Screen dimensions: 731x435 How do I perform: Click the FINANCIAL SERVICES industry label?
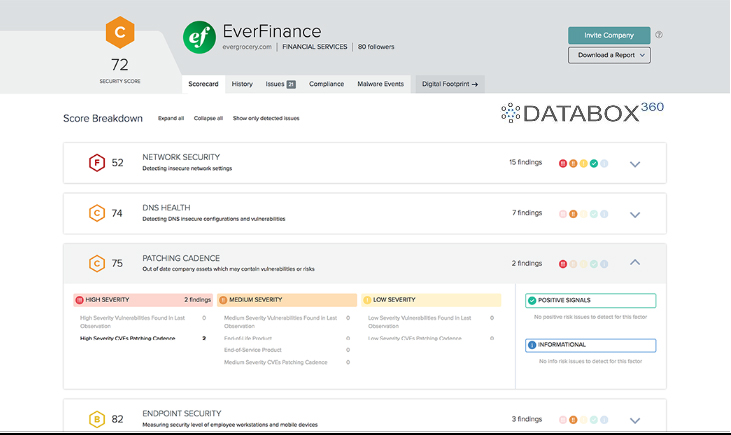click(315, 47)
